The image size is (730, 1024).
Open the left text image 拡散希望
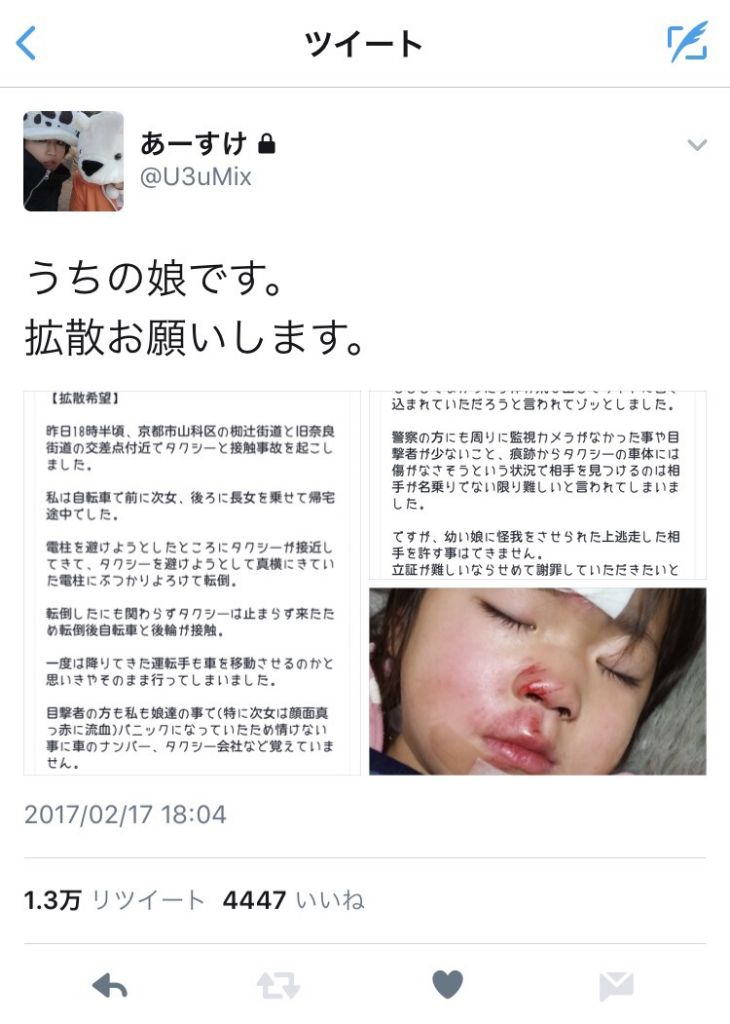point(192,583)
